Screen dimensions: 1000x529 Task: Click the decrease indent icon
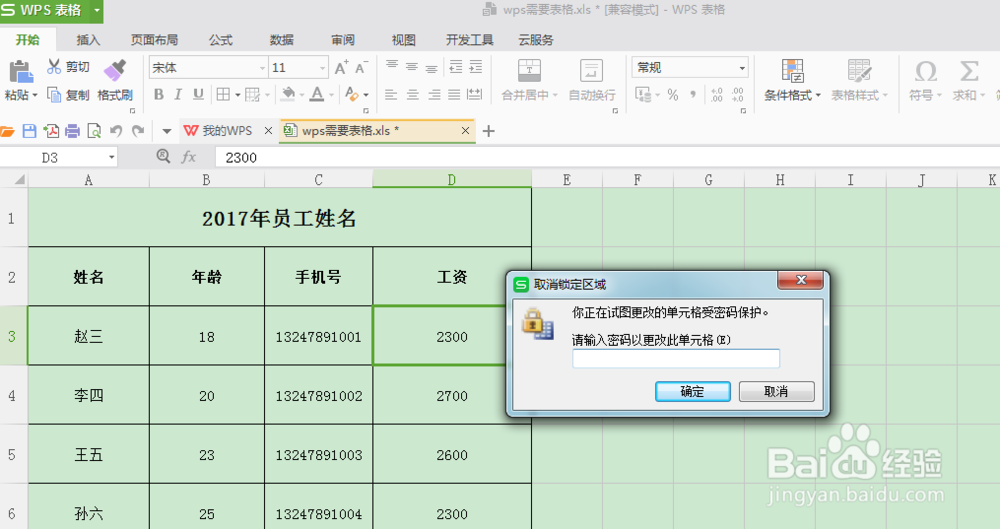[456, 66]
